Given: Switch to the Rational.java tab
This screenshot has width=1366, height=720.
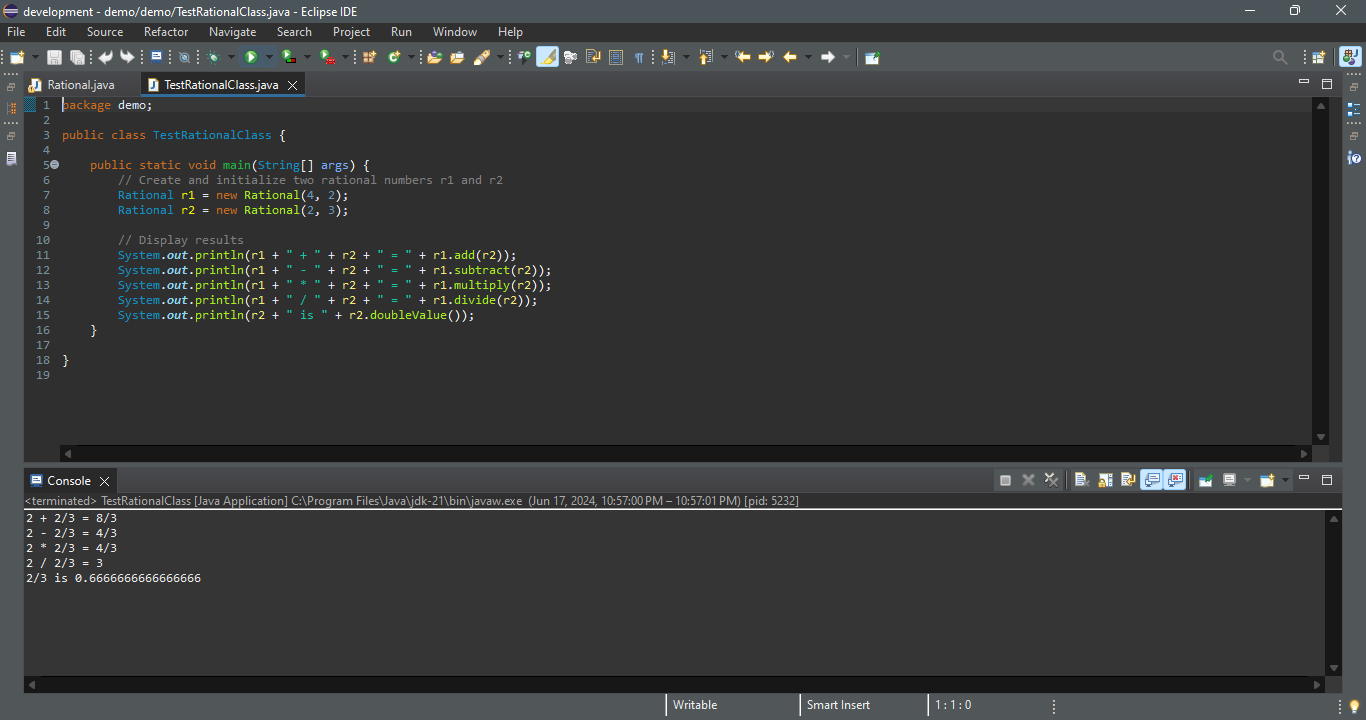Looking at the screenshot, I should click(x=80, y=85).
